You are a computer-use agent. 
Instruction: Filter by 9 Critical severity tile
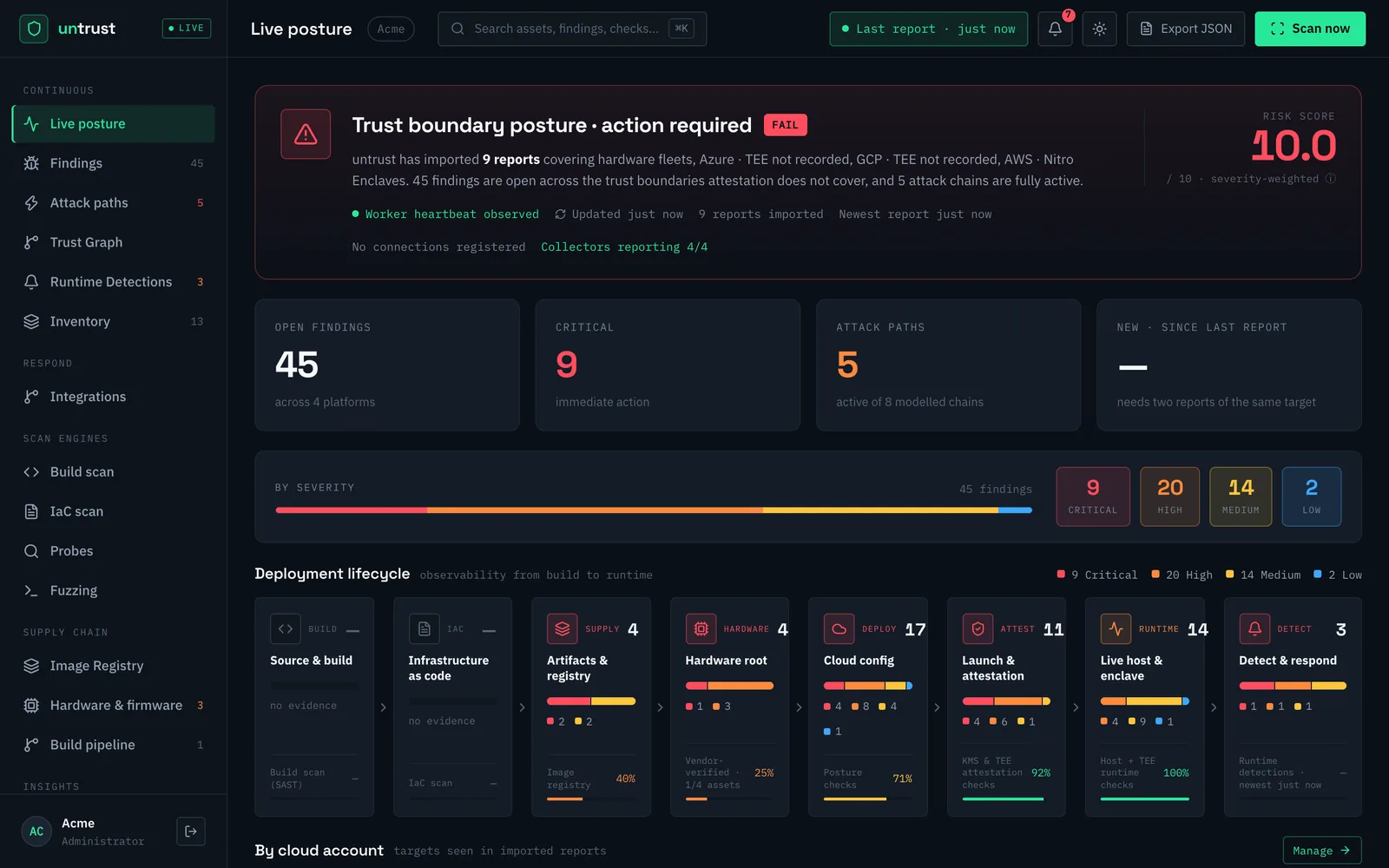pyautogui.click(x=1093, y=496)
